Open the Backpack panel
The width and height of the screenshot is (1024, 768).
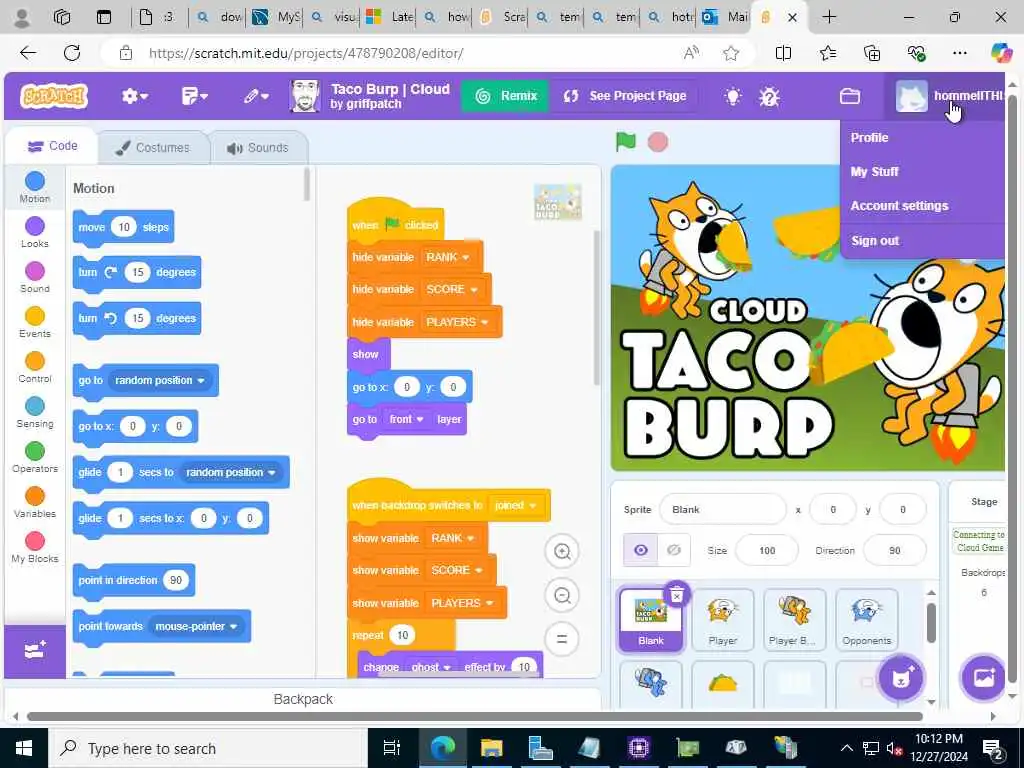(303, 699)
